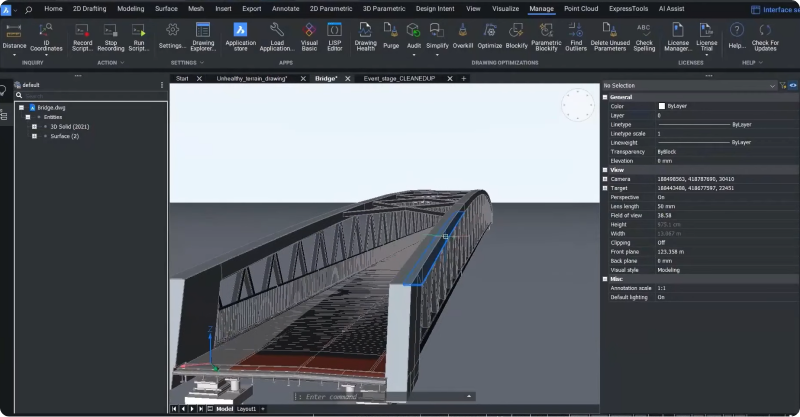Open the Application store

pos(240,31)
